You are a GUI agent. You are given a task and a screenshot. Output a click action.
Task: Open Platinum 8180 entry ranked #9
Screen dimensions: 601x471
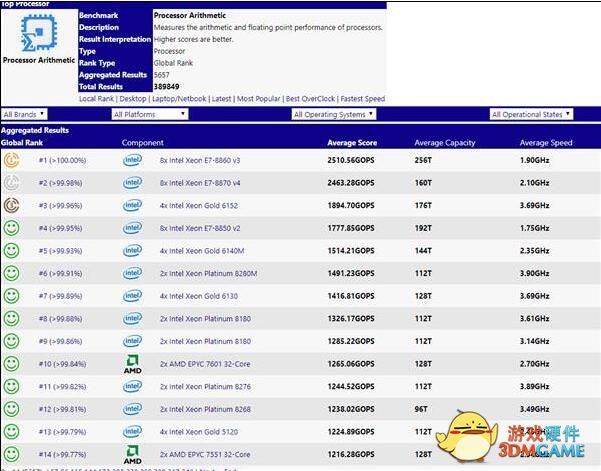[205, 341]
